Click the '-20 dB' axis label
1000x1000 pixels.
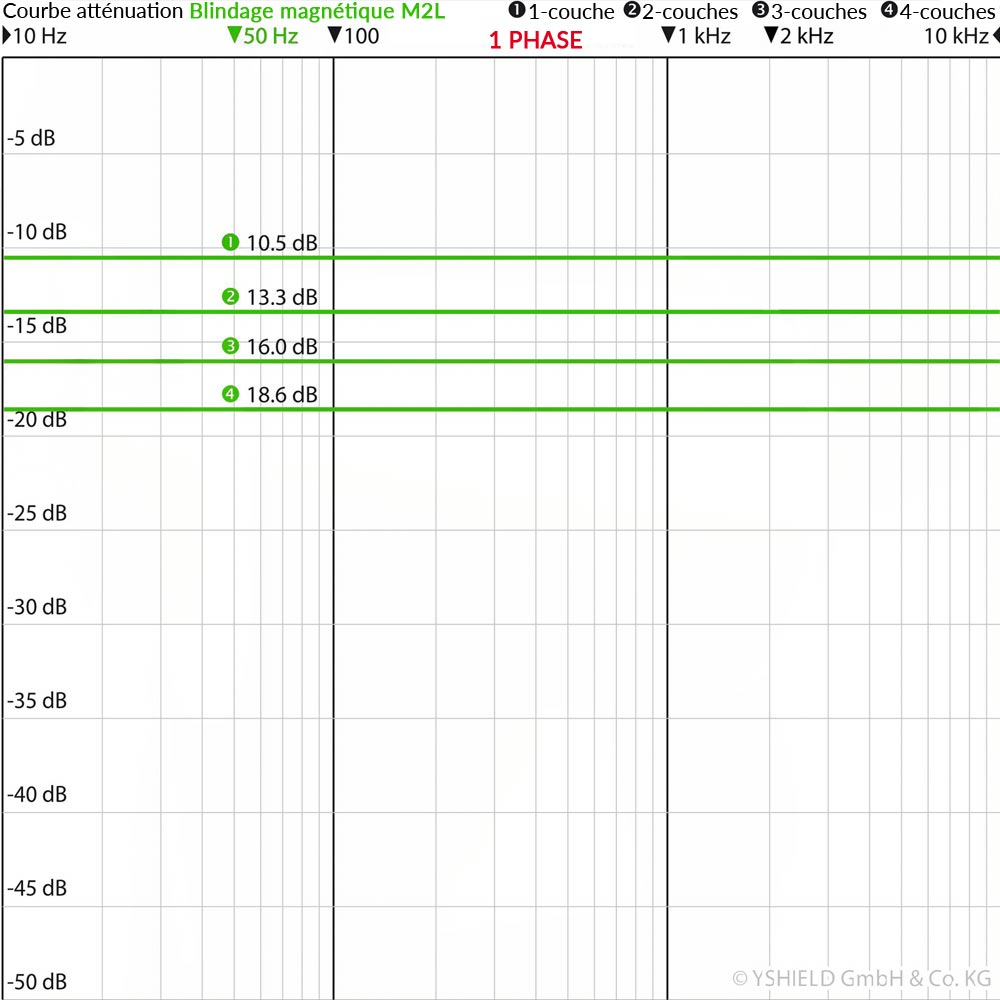pyautogui.click(x=37, y=420)
